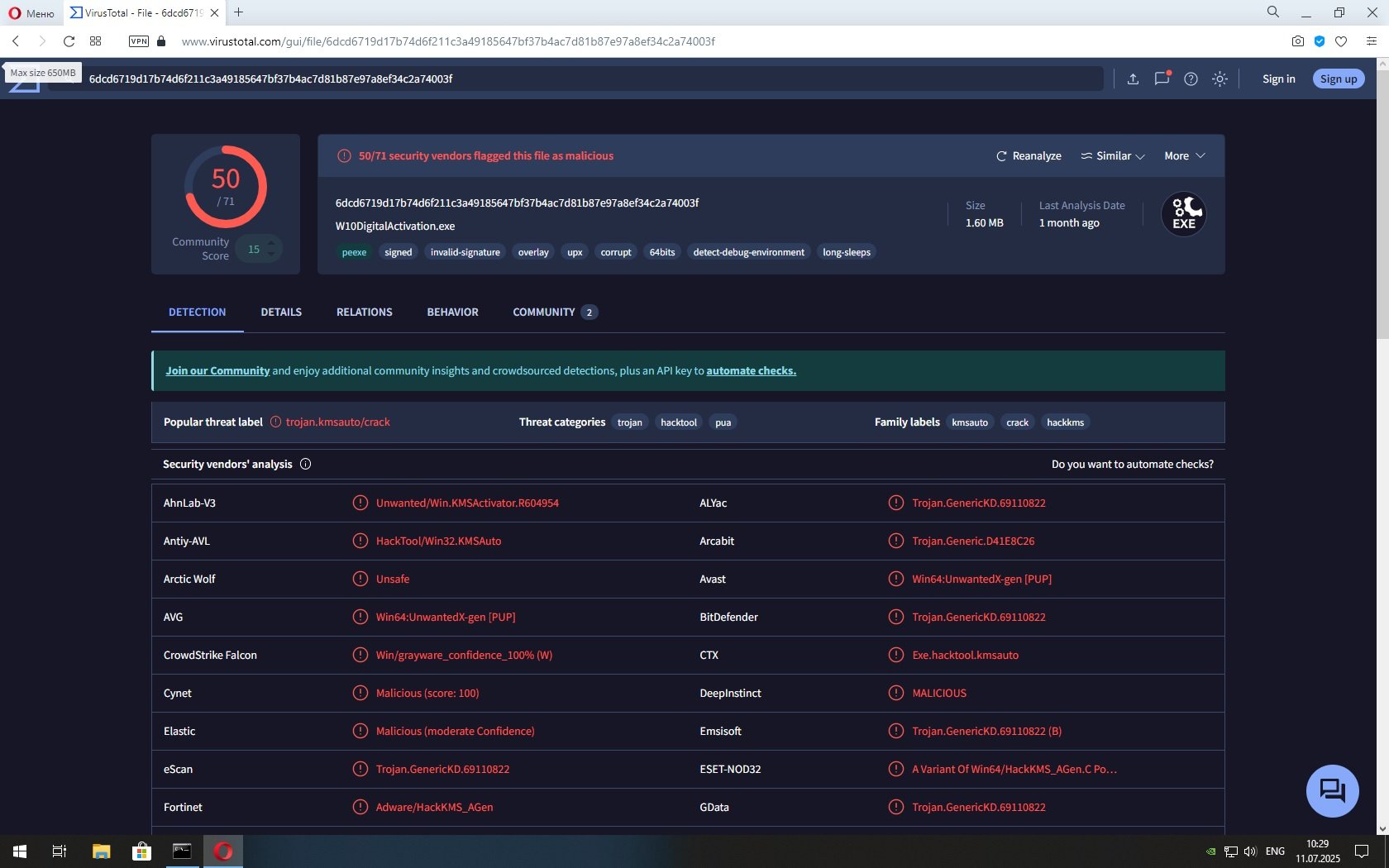1389x868 pixels.
Task: Switch to the RELATIONS tab
Action: point(365,312)
